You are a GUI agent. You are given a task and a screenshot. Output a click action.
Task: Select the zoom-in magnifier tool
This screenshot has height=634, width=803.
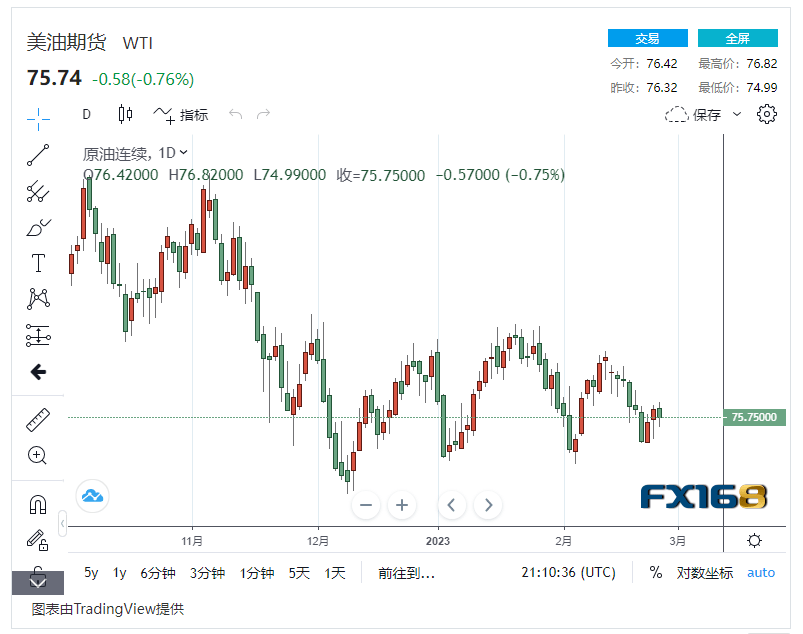click(x=38, y=455)
